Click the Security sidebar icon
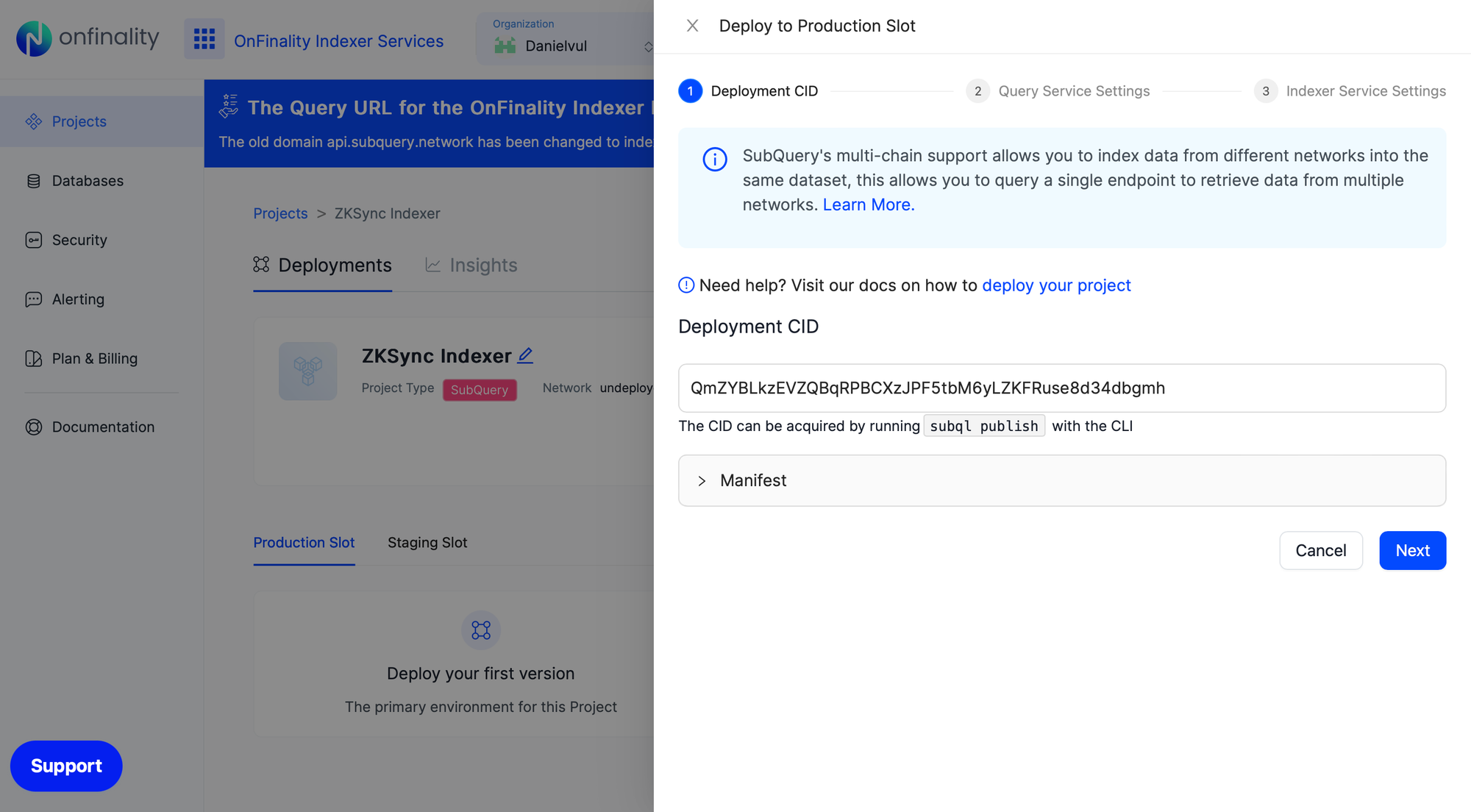Image resolution: width=1471 pixels, height=812 pixels. [x=34, y=241]
